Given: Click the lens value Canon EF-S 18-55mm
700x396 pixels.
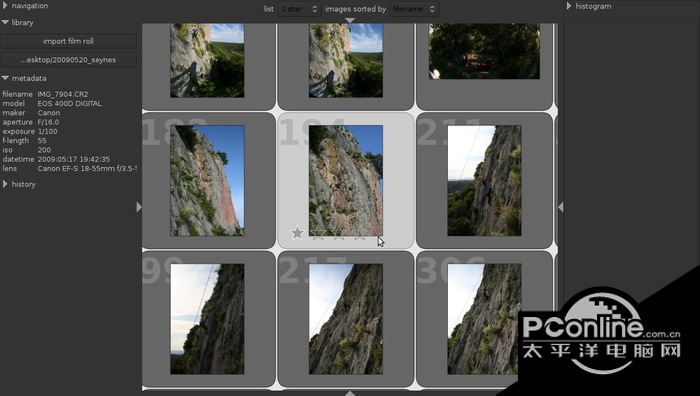Looking at the screenshot, I should pyautogui.click(x=87, y=168).
